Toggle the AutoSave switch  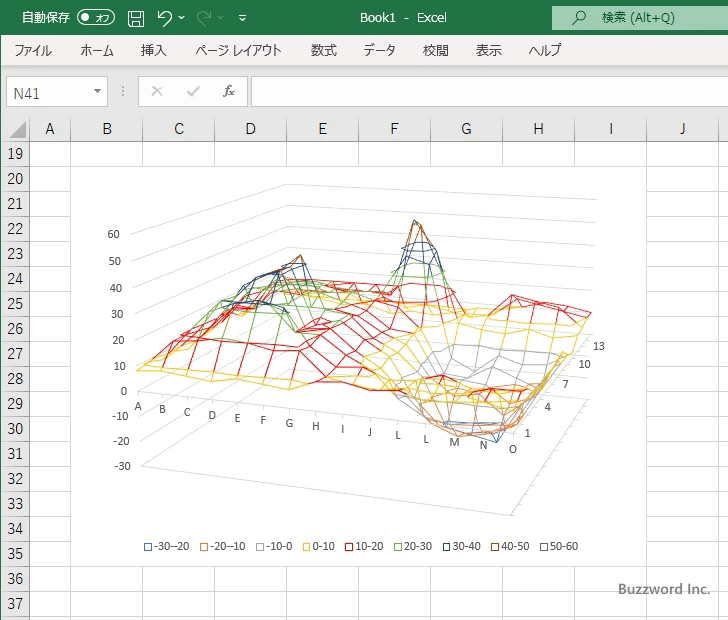[x=96, y=18]
